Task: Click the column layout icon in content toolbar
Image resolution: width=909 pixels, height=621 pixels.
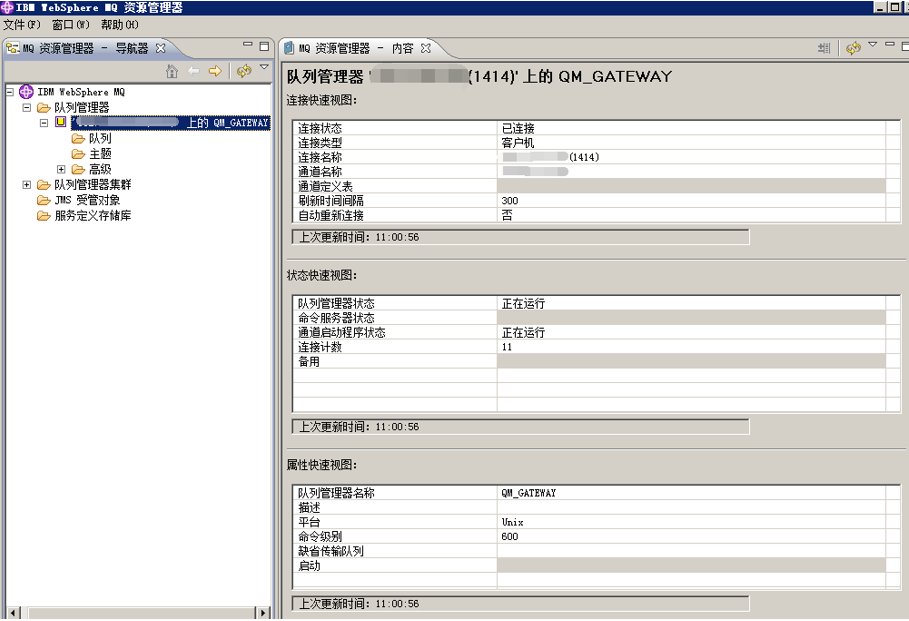Action: [824, 48]
